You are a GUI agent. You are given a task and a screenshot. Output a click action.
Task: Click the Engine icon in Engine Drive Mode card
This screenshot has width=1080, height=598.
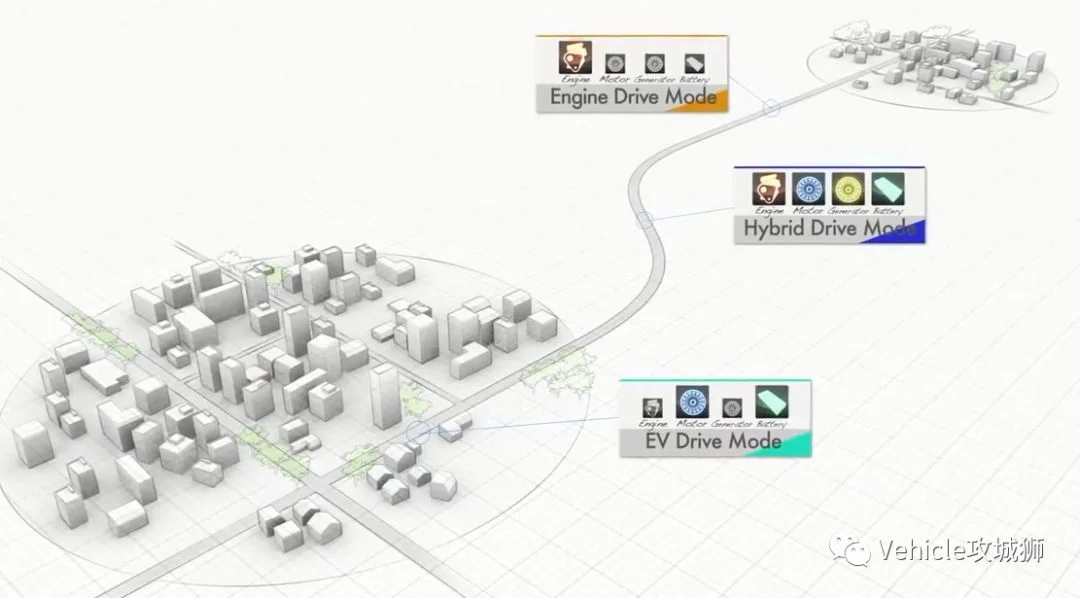pos(575,57)
